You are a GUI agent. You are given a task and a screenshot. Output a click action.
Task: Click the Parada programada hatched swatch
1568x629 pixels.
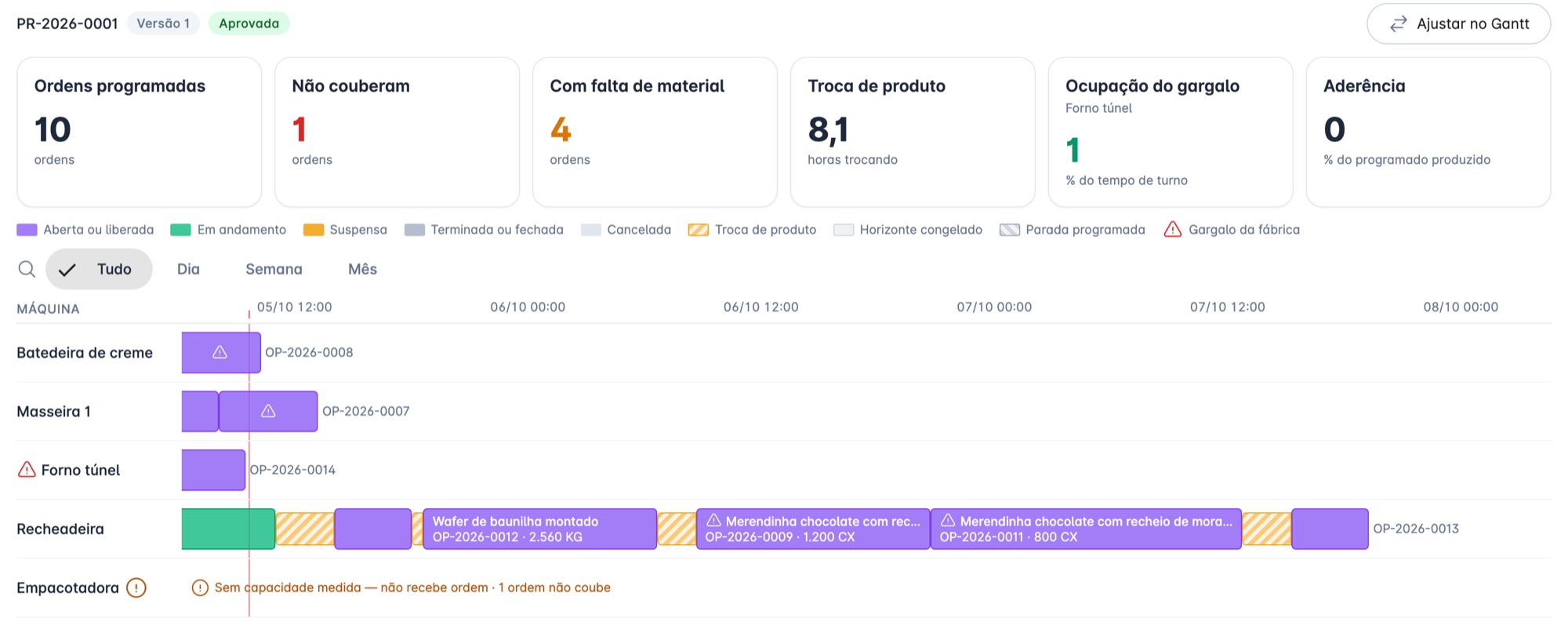[1010, 230]
